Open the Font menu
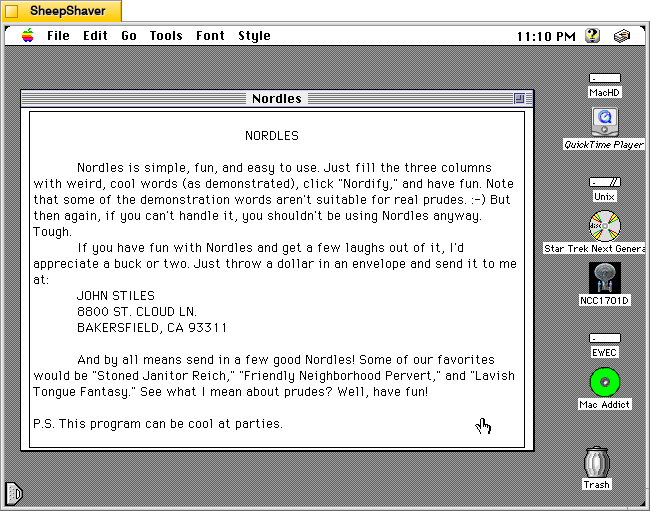This screenshot has width=650, height=511. point(211,36)
